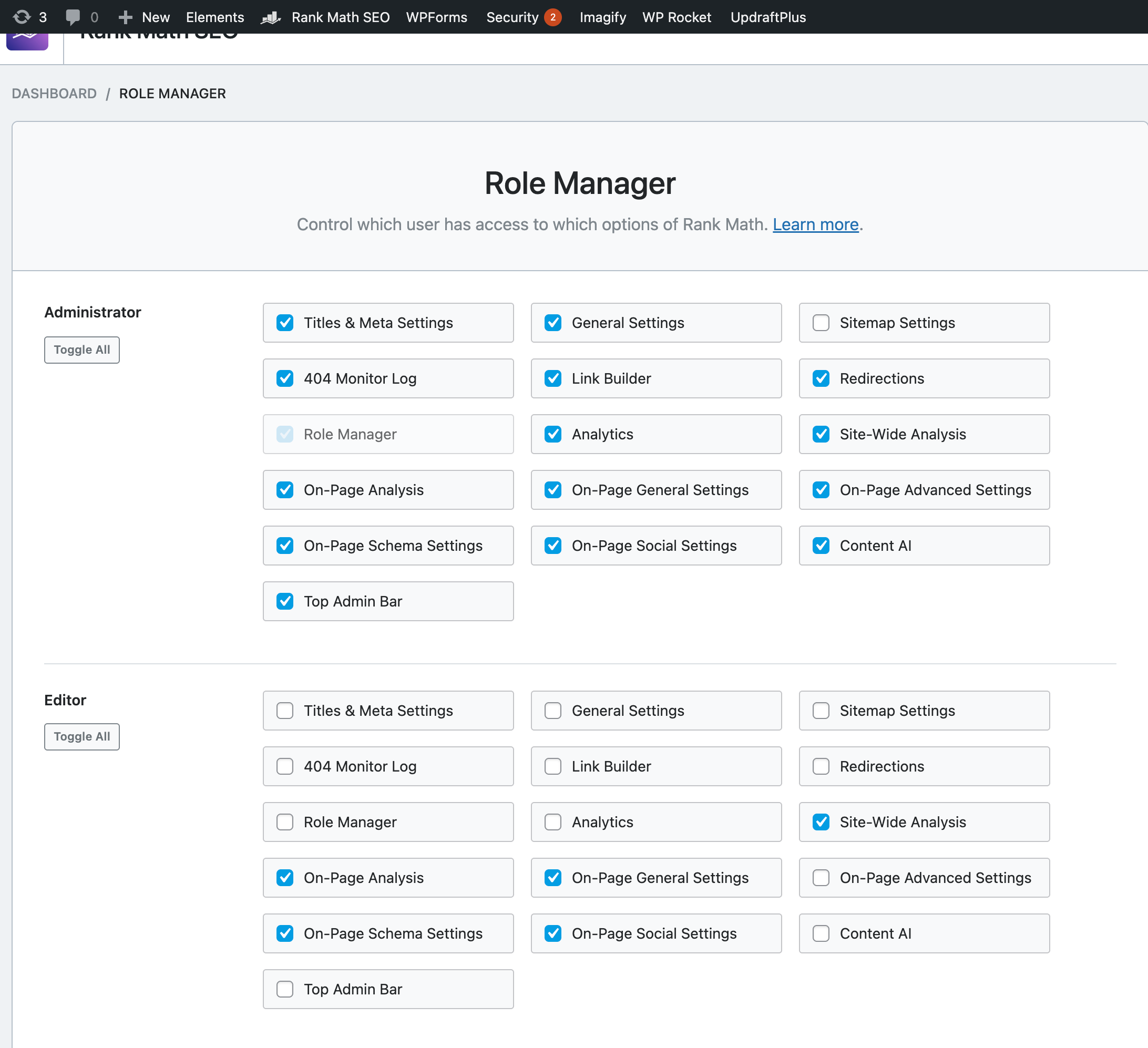Click the plus New icon

click(x=125, y=17)
